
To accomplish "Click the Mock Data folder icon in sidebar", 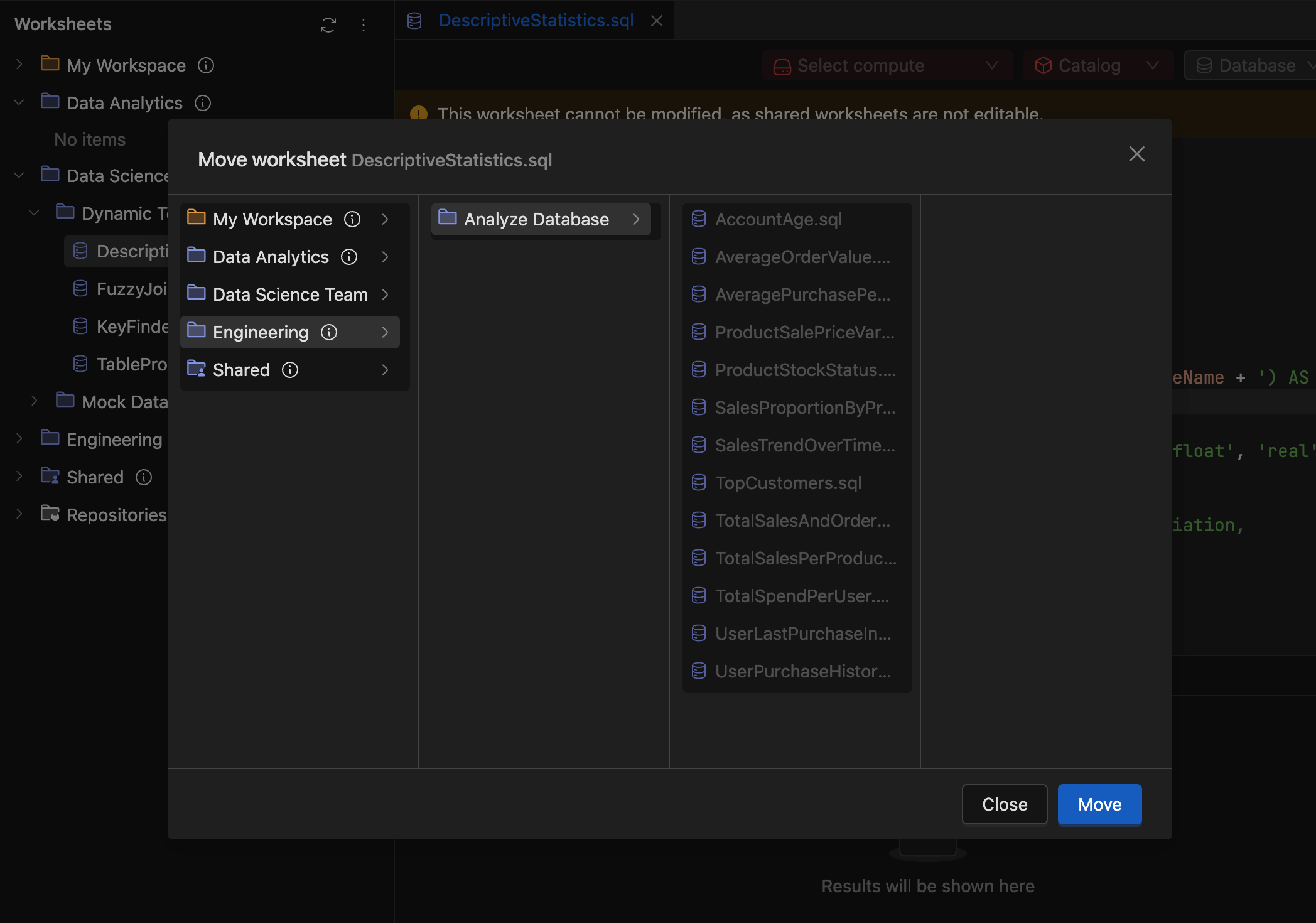I will [x=65, y=401].
